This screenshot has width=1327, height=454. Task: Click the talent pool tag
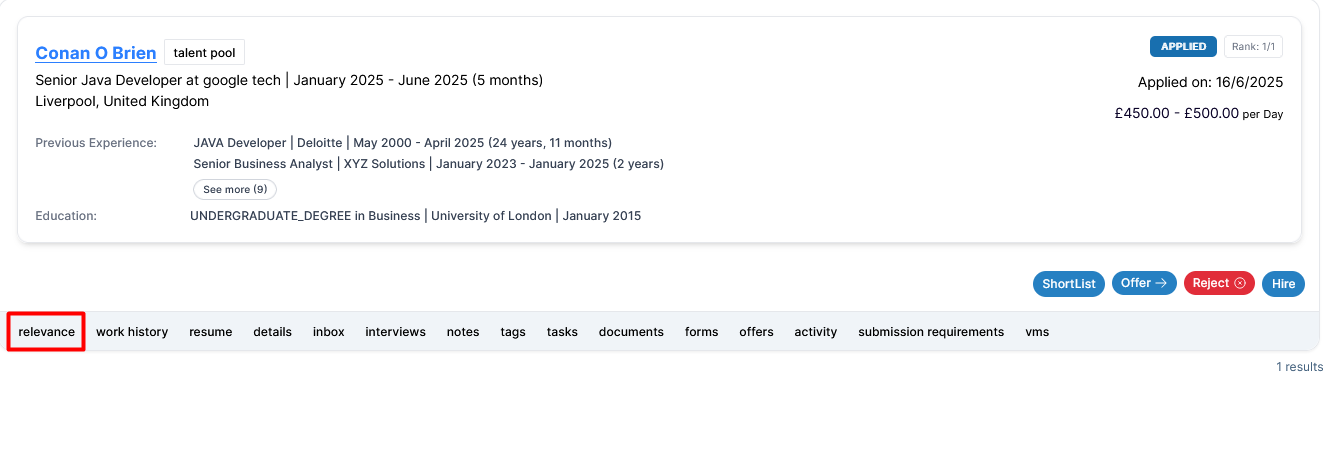tap(204, 53)
